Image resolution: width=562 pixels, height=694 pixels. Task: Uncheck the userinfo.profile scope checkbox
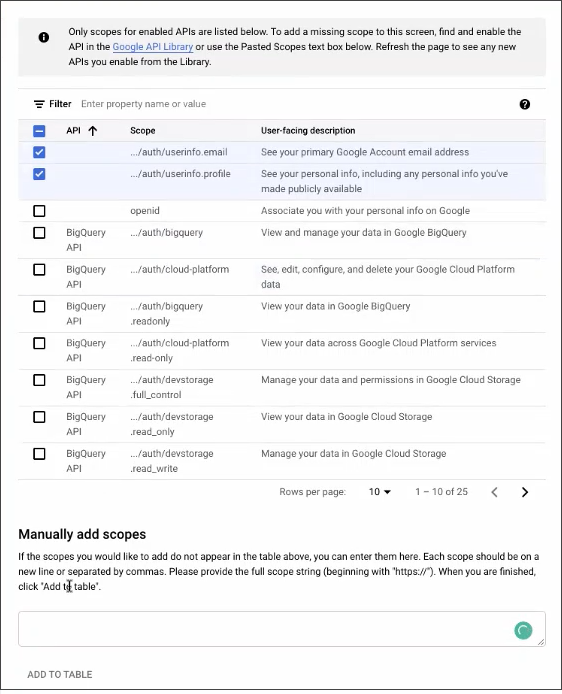coord(39,174)
